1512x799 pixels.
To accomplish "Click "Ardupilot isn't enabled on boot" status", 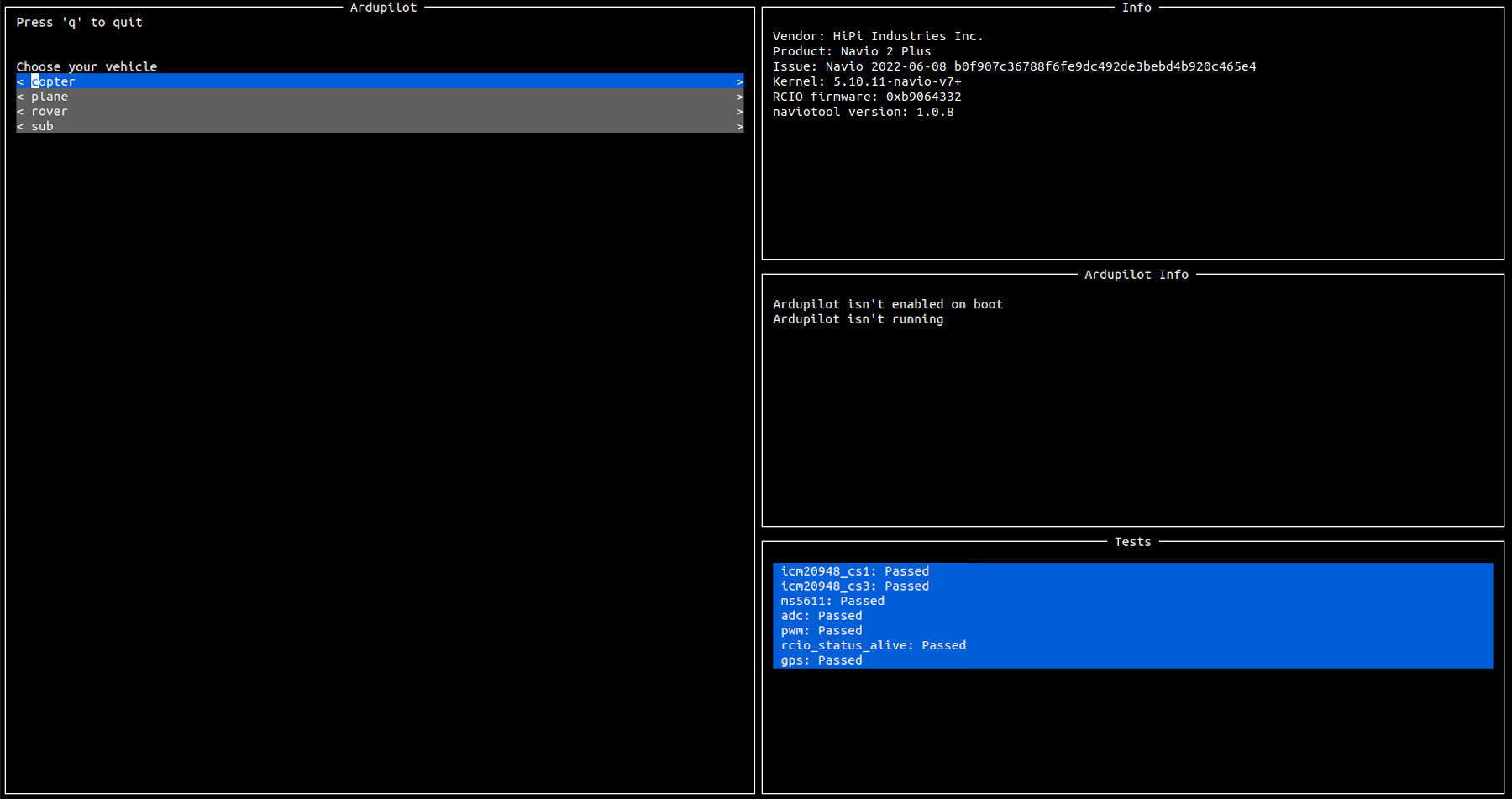I will click(x=888, y=304).
